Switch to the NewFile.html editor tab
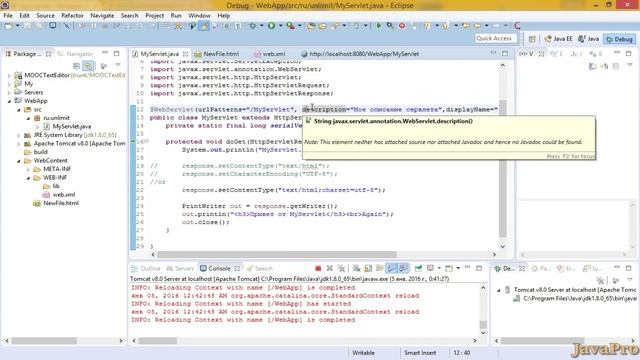 217,54
